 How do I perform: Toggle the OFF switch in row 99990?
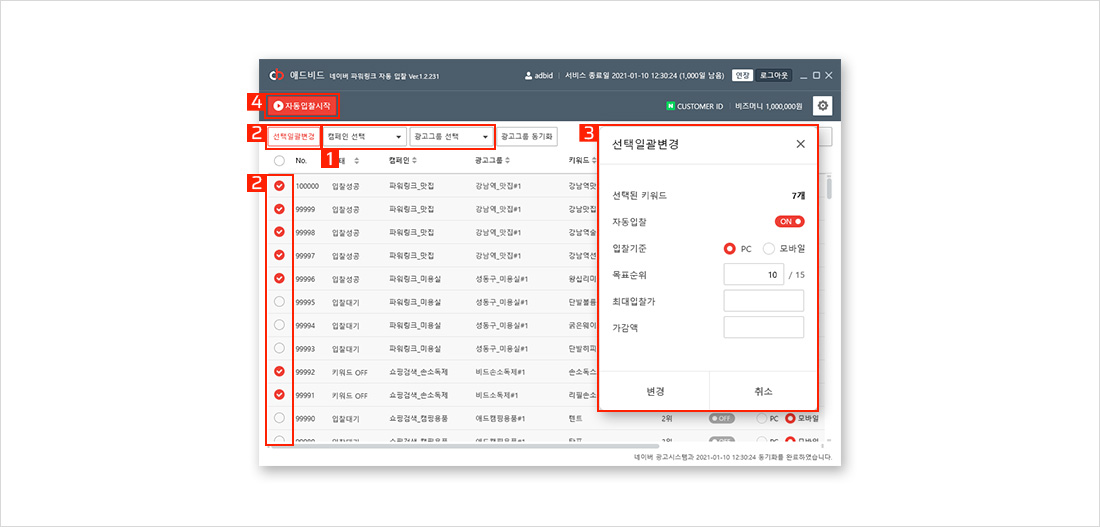721,418
